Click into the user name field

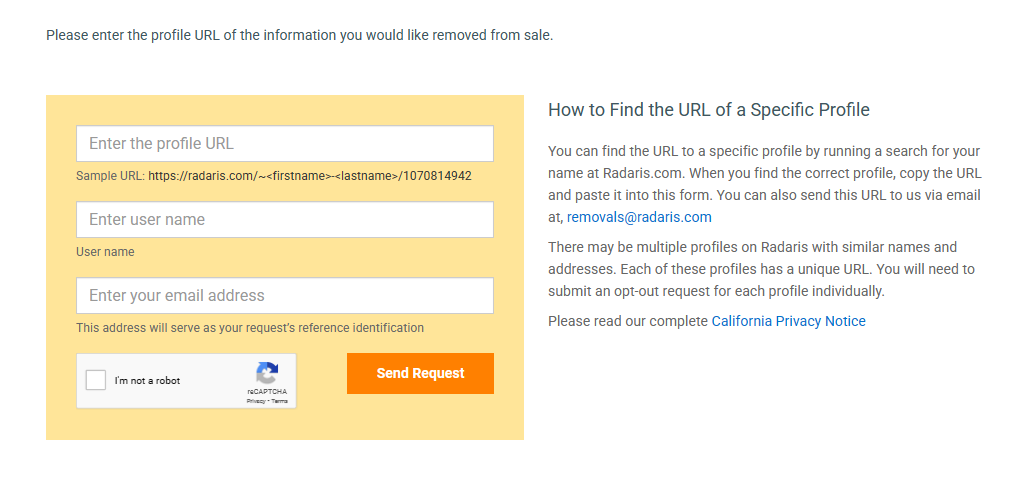285,220
